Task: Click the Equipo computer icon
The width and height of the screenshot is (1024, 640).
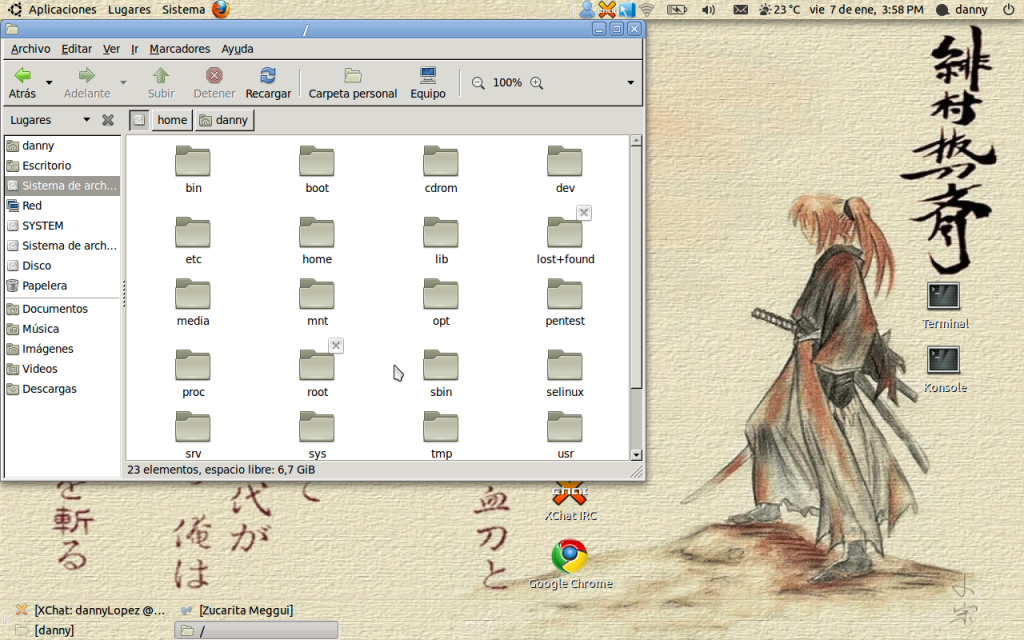Action: 428,76
